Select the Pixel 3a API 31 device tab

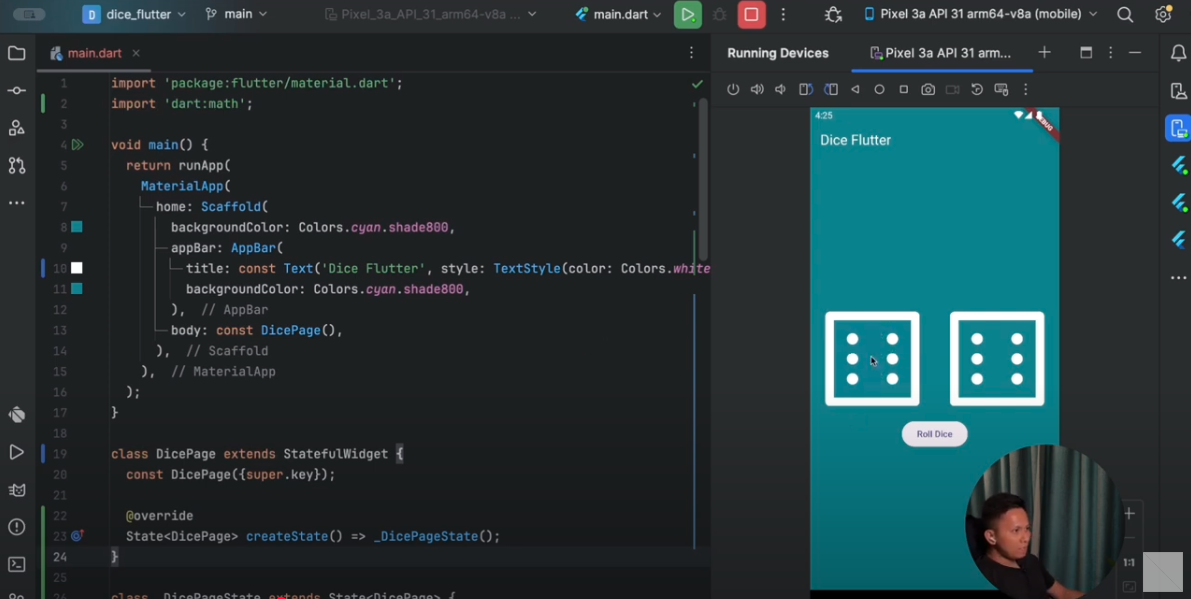[940, 53]
